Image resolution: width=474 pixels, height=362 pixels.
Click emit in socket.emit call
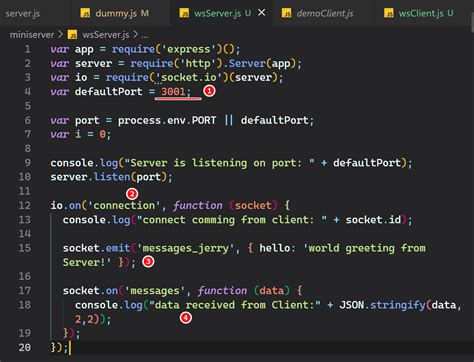coord(118,248)
